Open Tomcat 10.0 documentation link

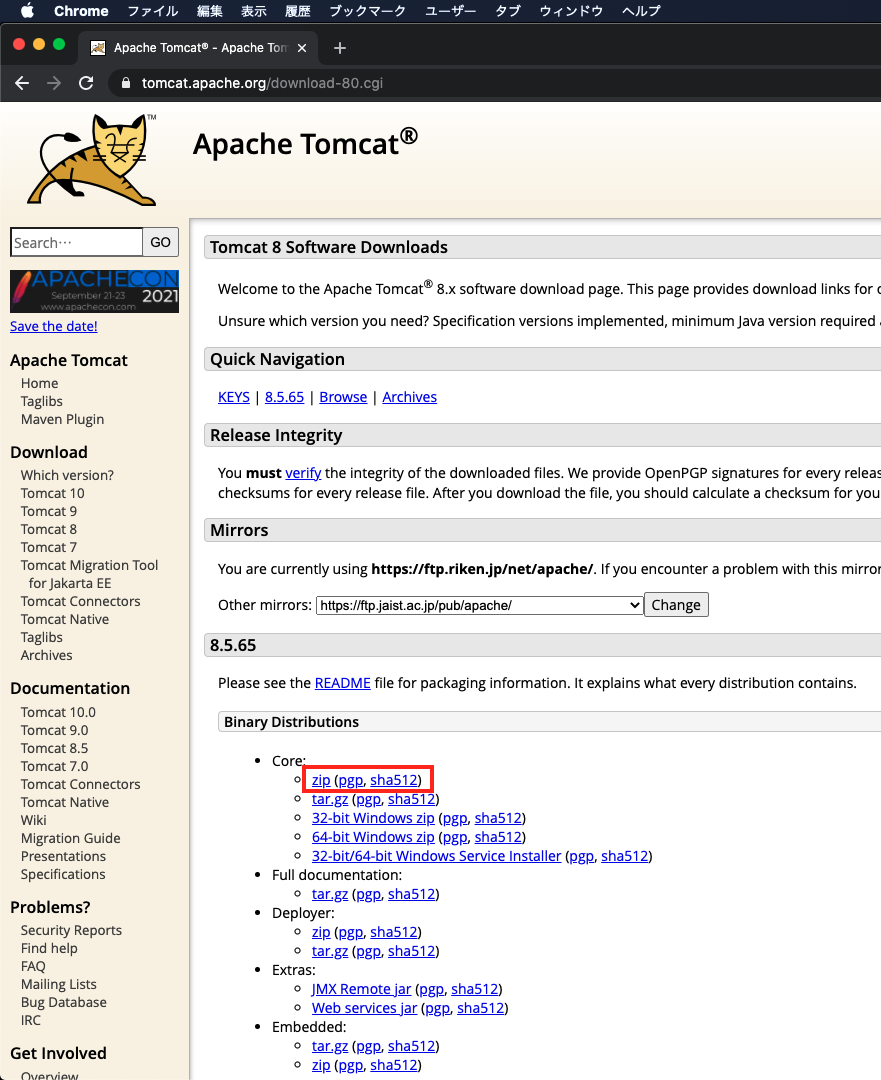pyautogui.click(x=58, y=712)
